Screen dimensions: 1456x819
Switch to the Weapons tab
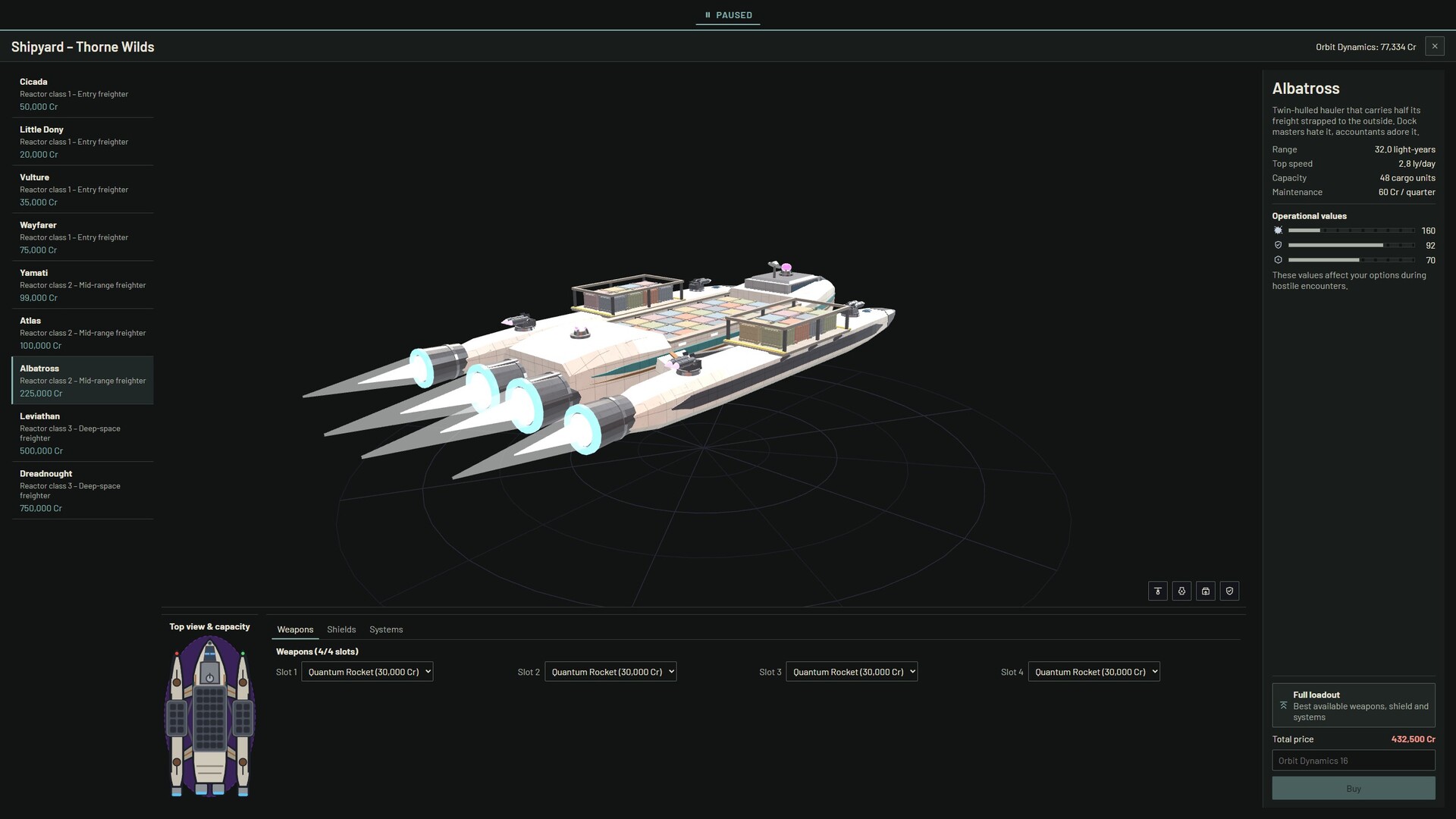pos(295,629)
